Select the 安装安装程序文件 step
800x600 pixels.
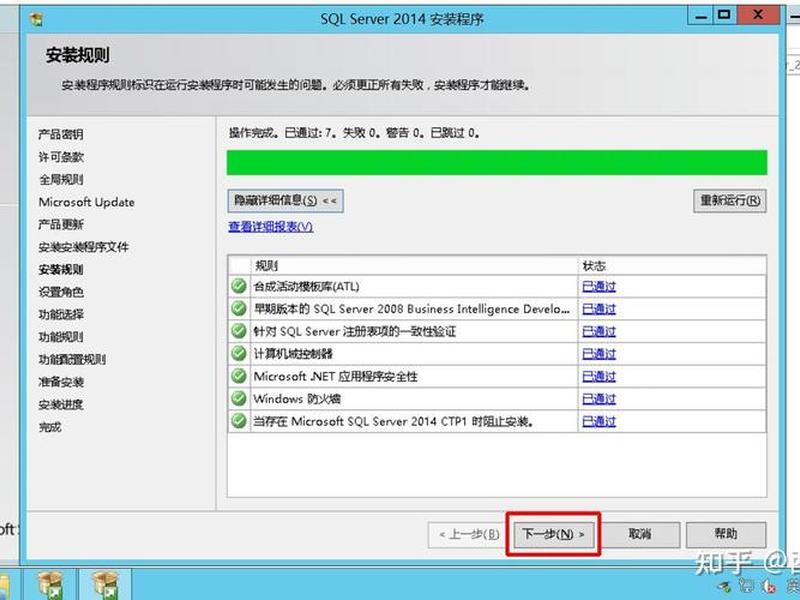click(83, 247)
